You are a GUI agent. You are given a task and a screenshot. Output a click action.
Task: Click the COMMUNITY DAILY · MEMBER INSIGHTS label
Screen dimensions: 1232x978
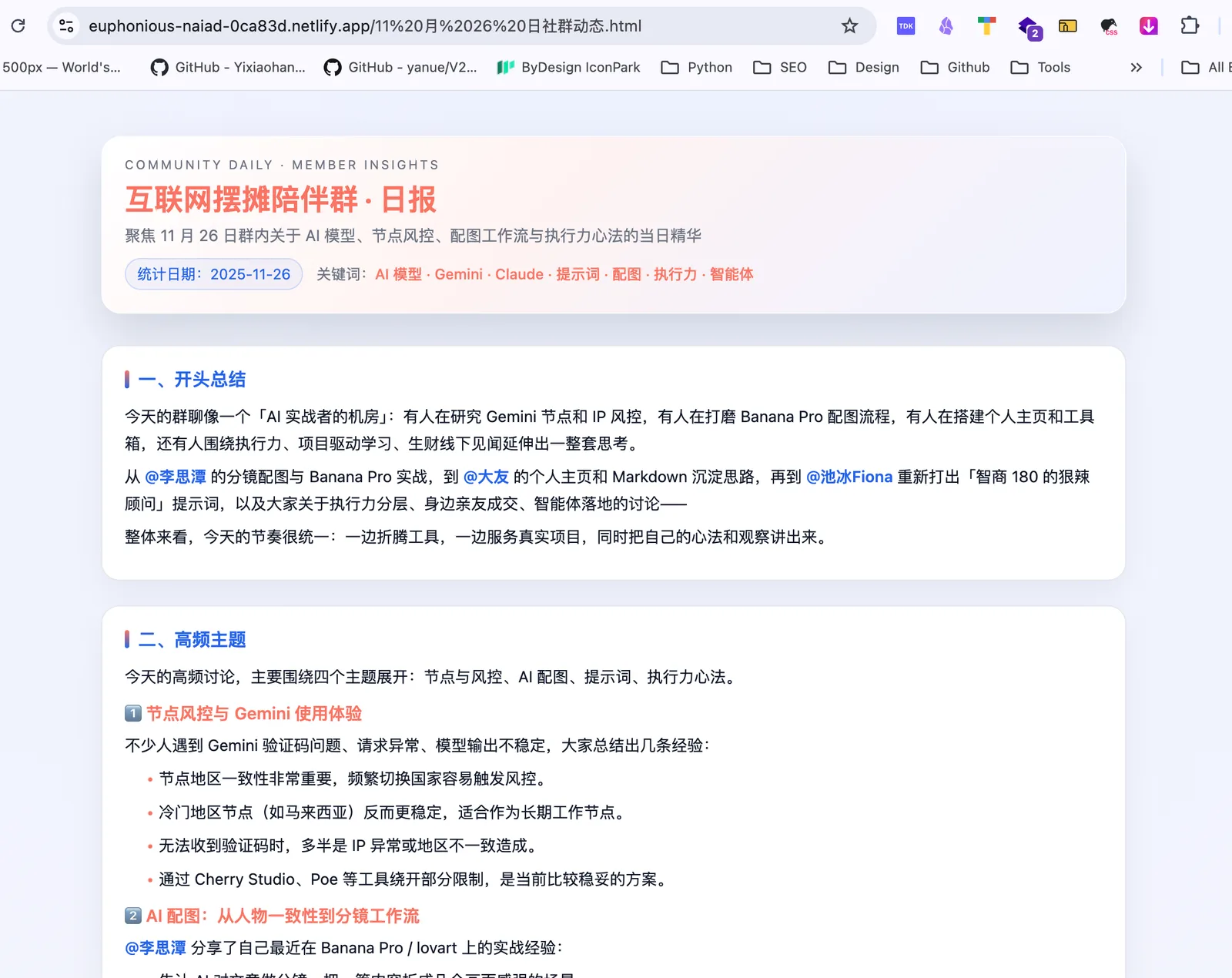coord(282,165)
